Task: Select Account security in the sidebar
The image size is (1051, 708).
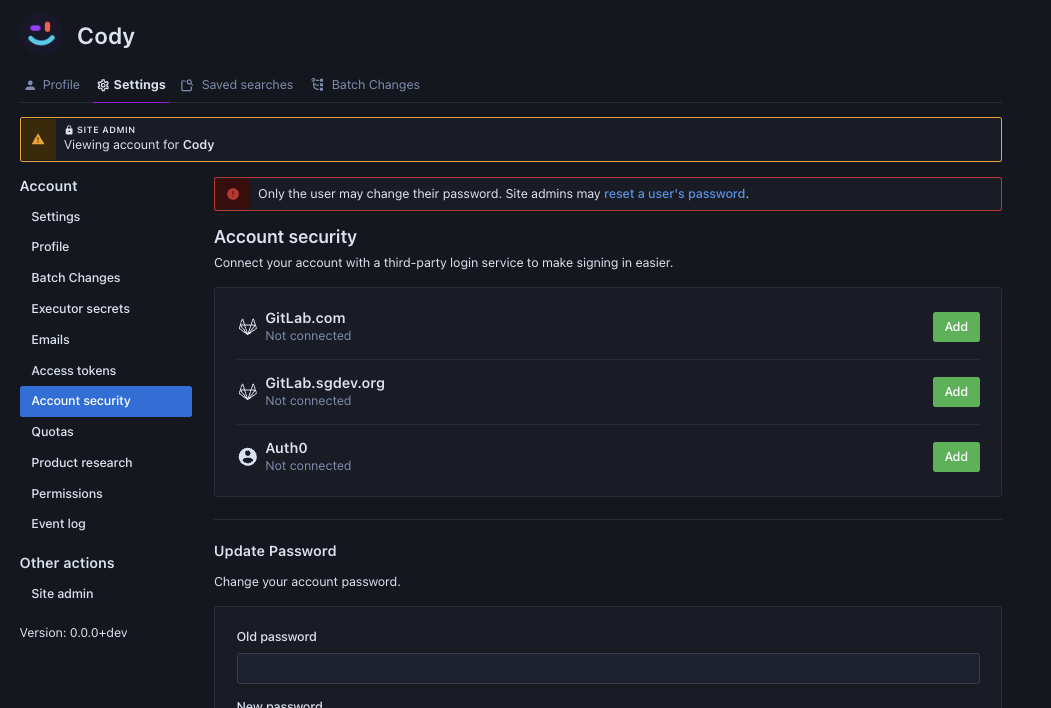Action: pyautogui.click(x=106, y=401)
